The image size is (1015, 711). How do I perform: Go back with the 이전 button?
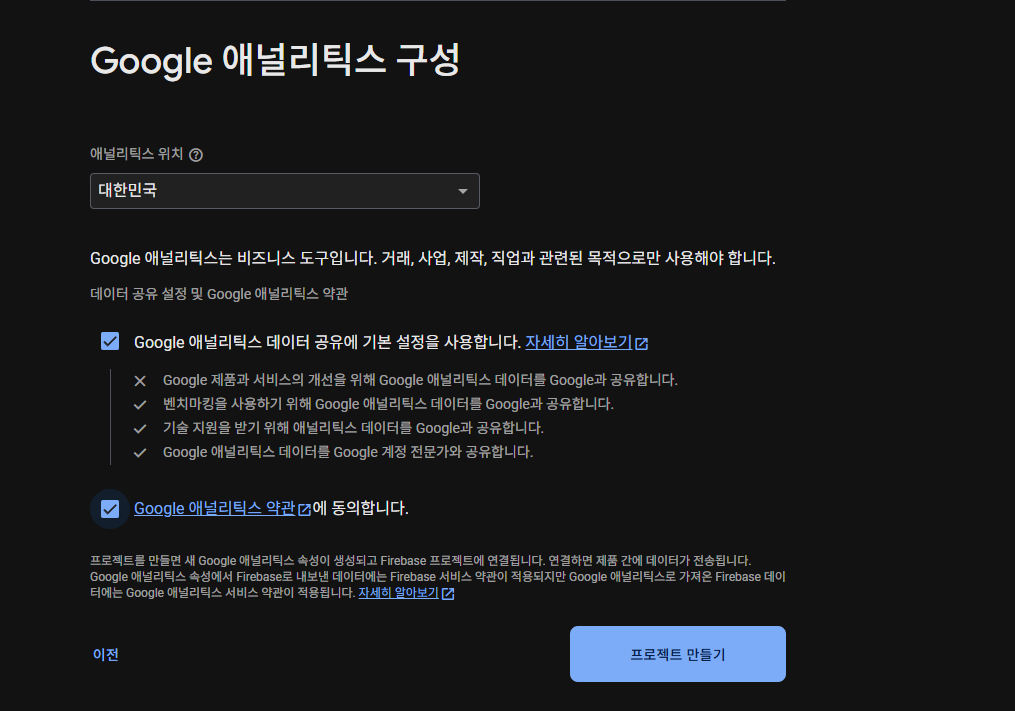(x=106, y=655)
